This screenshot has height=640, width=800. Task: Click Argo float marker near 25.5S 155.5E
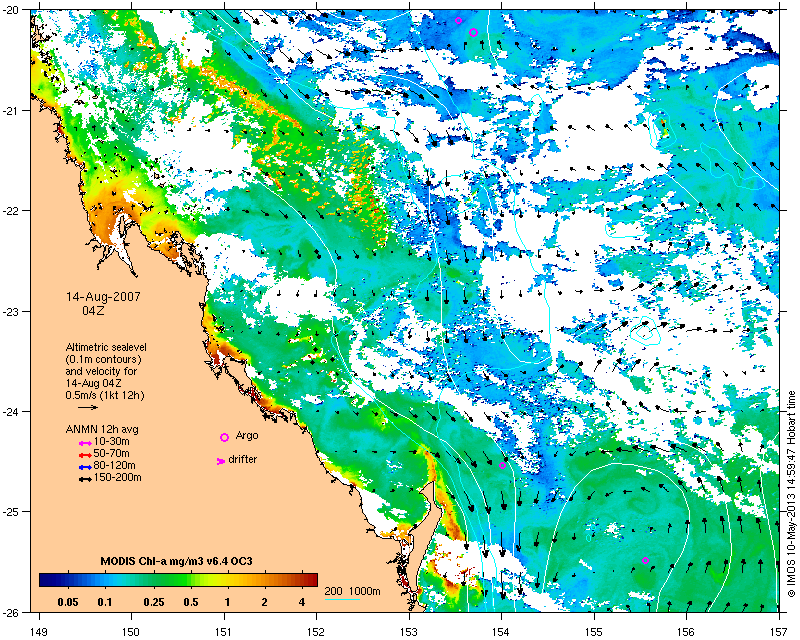645,560
